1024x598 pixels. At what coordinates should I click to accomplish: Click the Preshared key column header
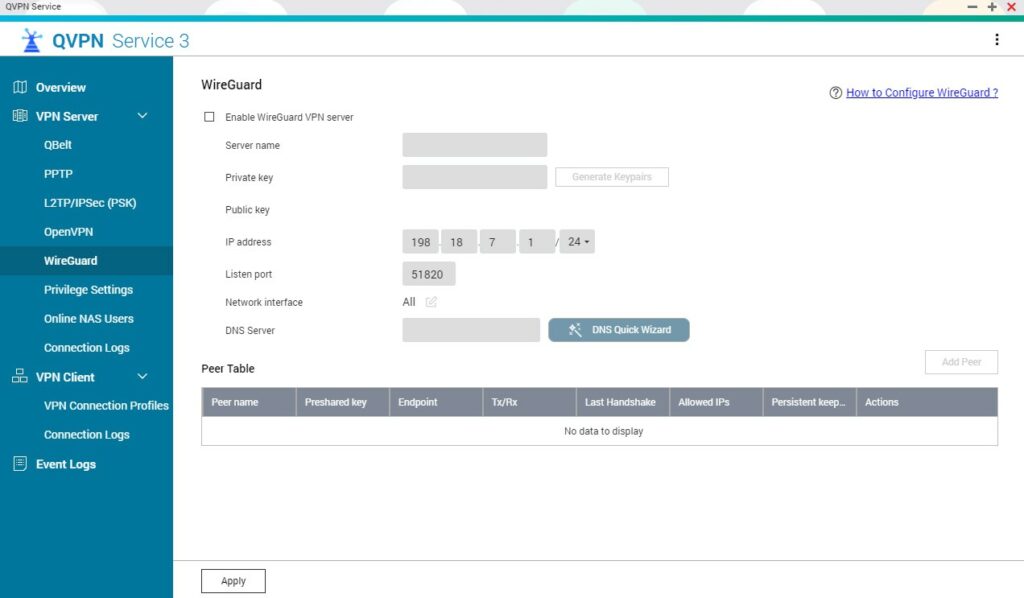343,402
